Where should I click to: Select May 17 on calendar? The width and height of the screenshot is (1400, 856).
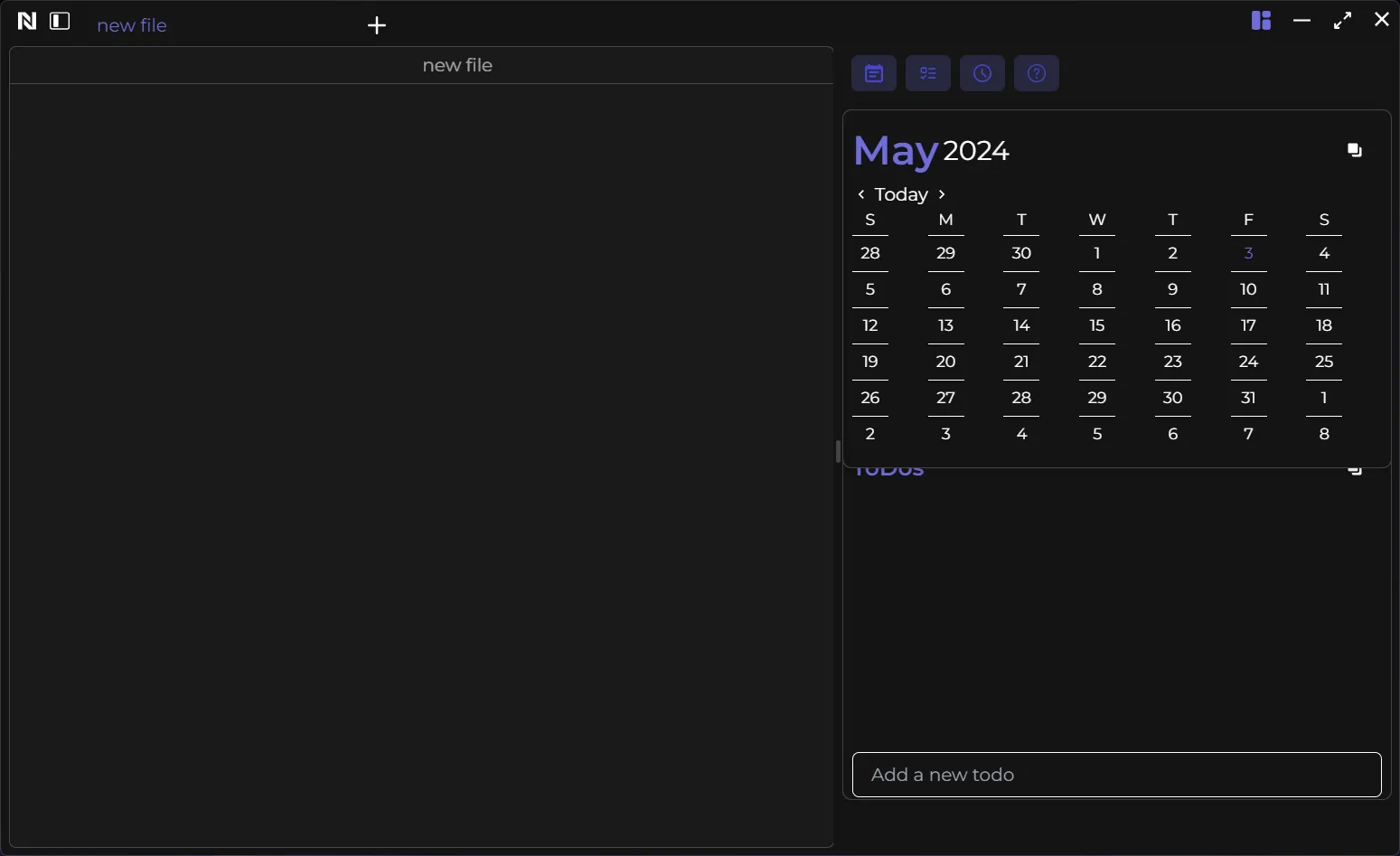click(1248, 325)
